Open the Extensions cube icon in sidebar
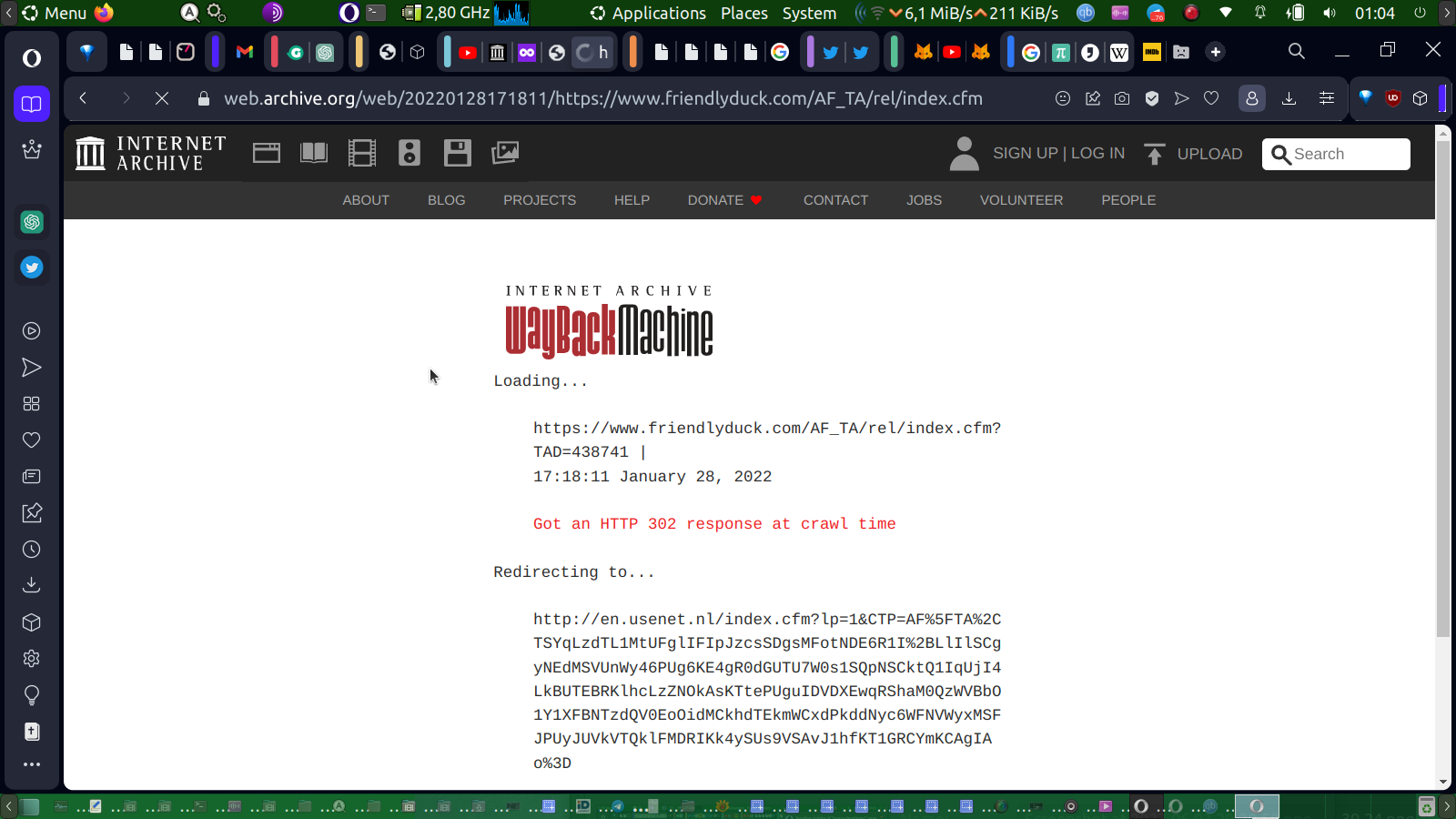Viewport: 1456px width, 819px height. pyautogui.click(x=32, y=622)
